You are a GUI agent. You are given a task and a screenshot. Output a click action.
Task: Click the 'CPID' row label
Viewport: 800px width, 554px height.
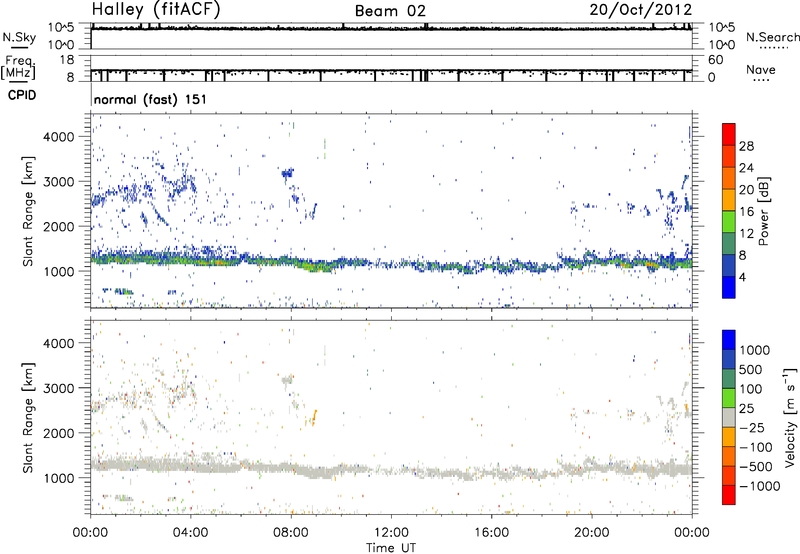click(x=22, y=95)
